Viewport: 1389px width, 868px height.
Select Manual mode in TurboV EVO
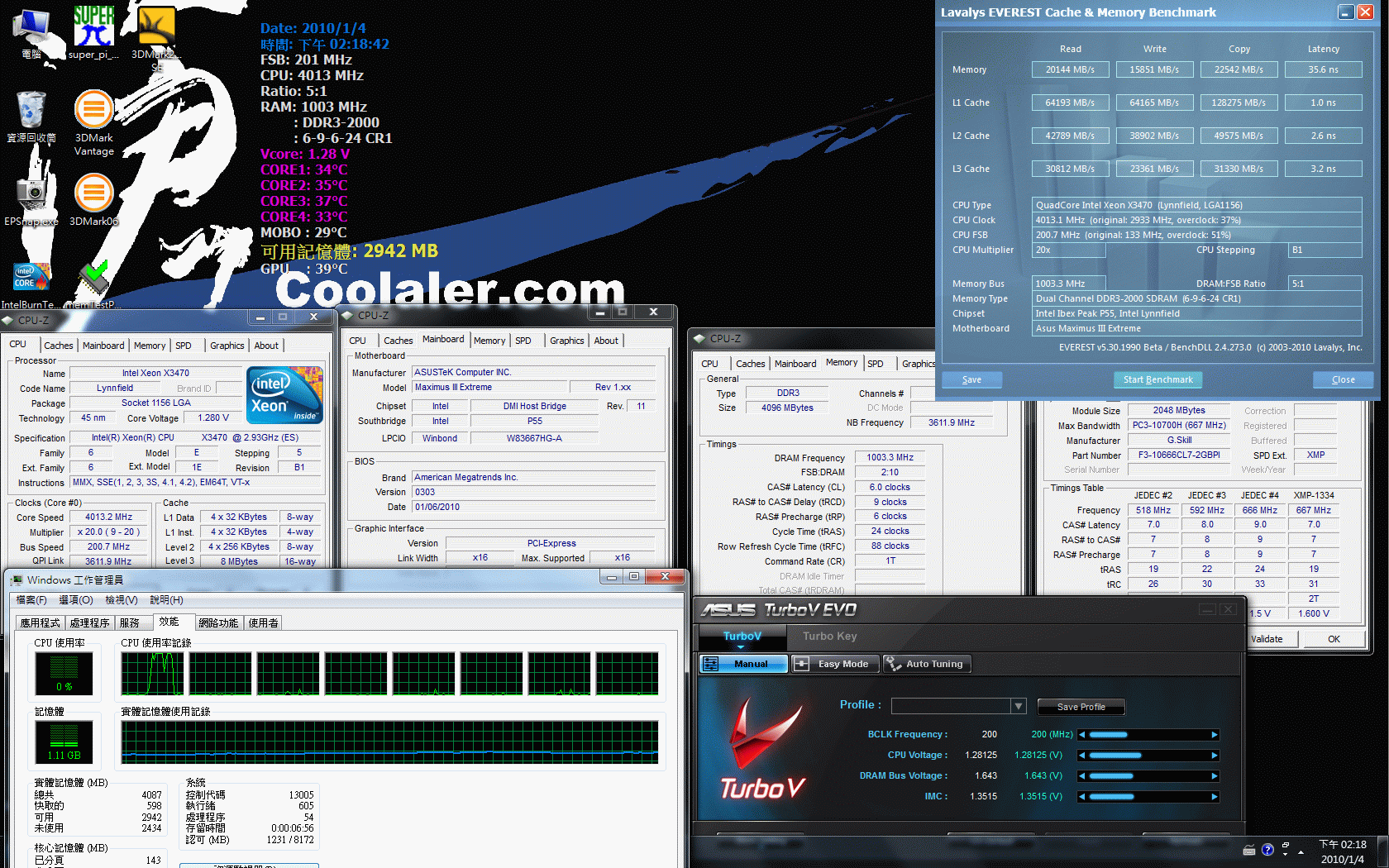click(x=743, y=664)
